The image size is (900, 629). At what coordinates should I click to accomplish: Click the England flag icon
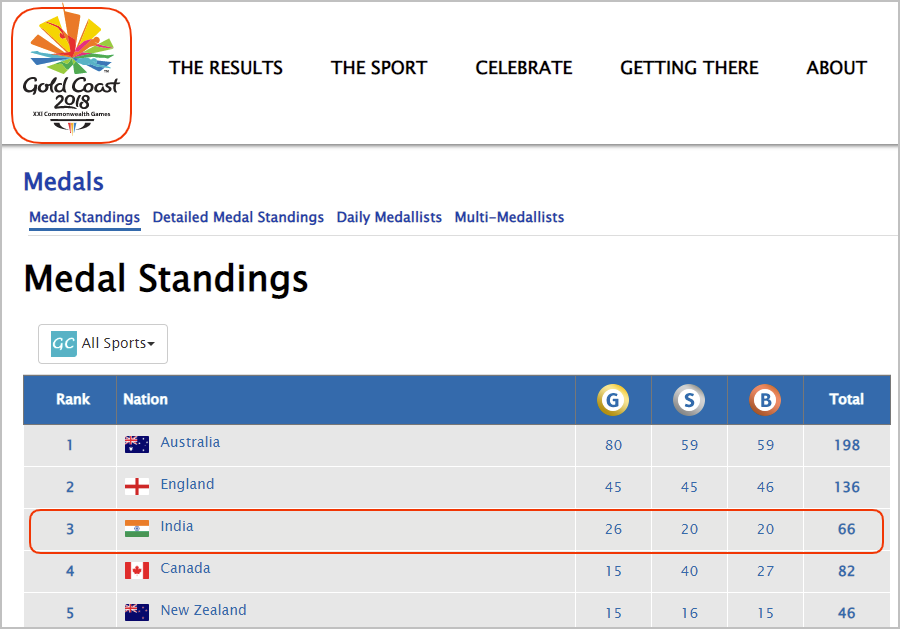pyautogui.click(x=137, y=487)
